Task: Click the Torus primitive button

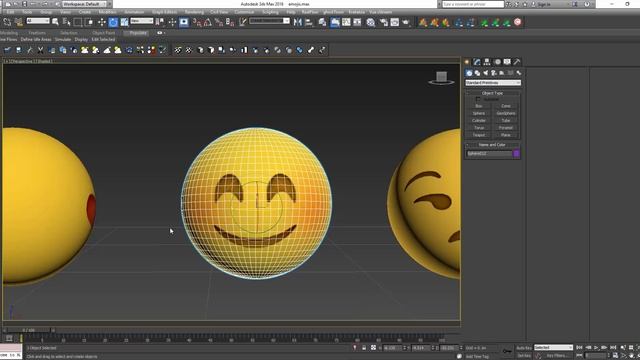Action: pos(479,128)
